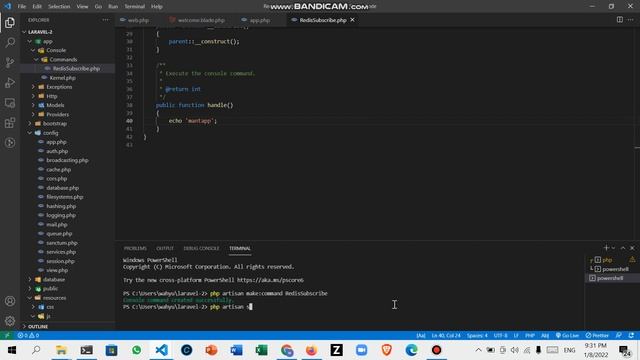Open the Extensions view
Viewport: 640px width, 360px height.
[x=10, y=123]
